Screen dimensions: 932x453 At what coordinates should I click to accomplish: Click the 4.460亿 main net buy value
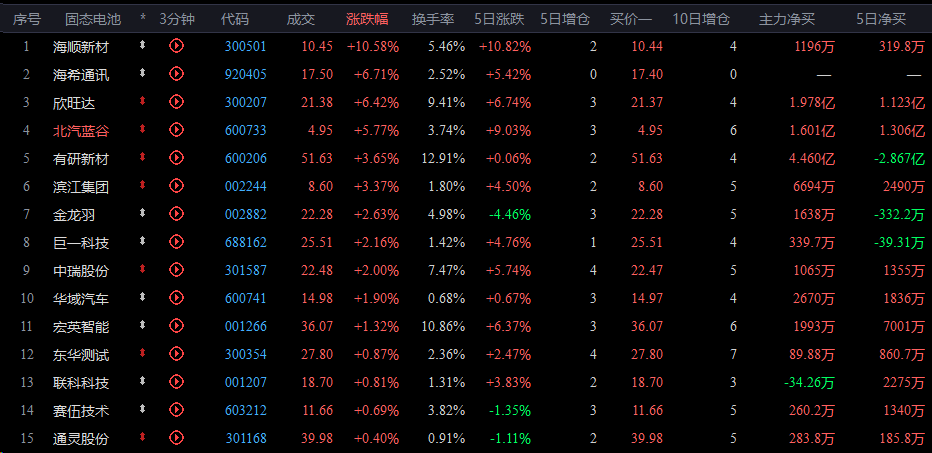(812, 159)
